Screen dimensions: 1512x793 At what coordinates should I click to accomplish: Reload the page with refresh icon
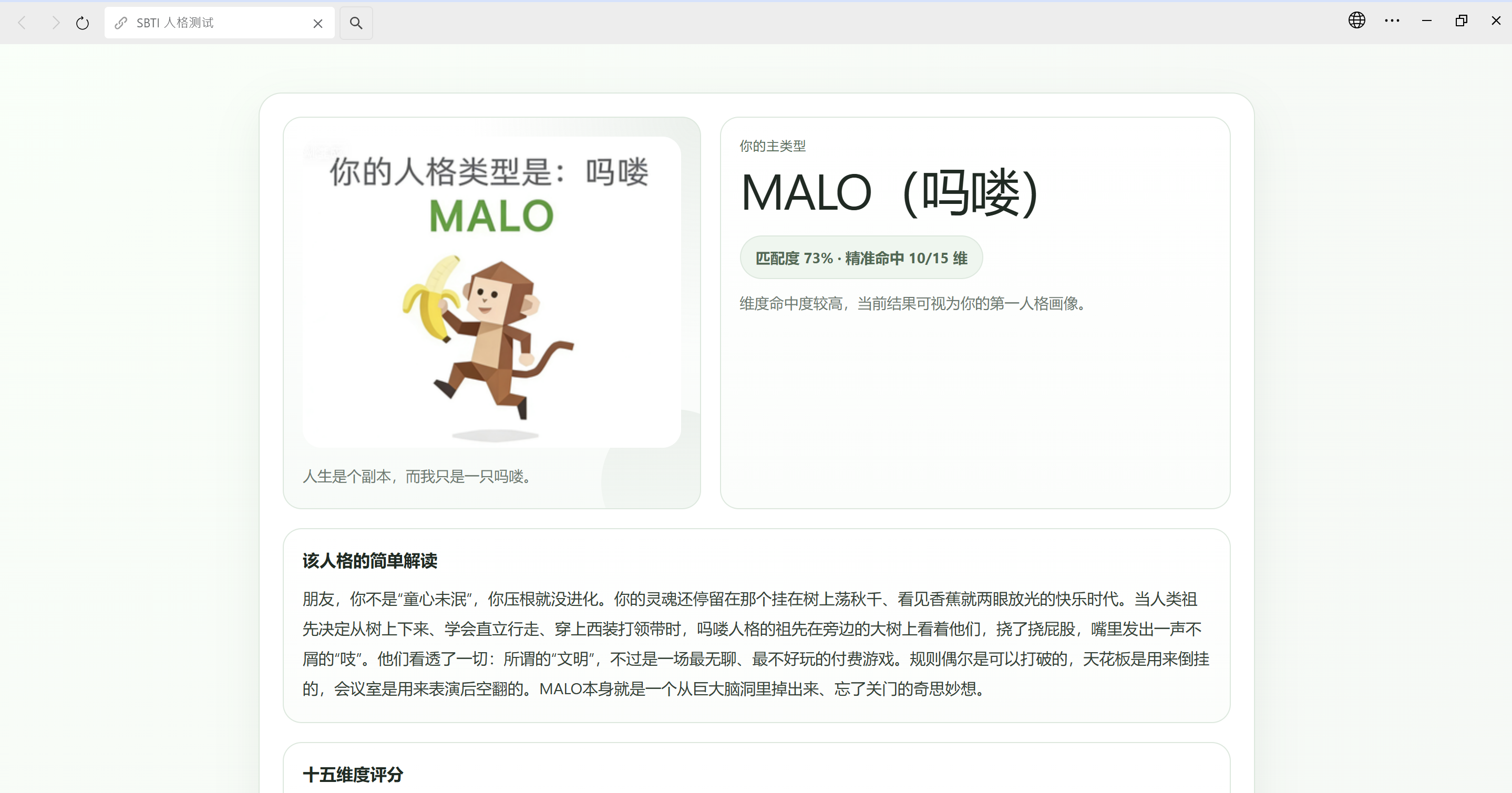point(82,23)
